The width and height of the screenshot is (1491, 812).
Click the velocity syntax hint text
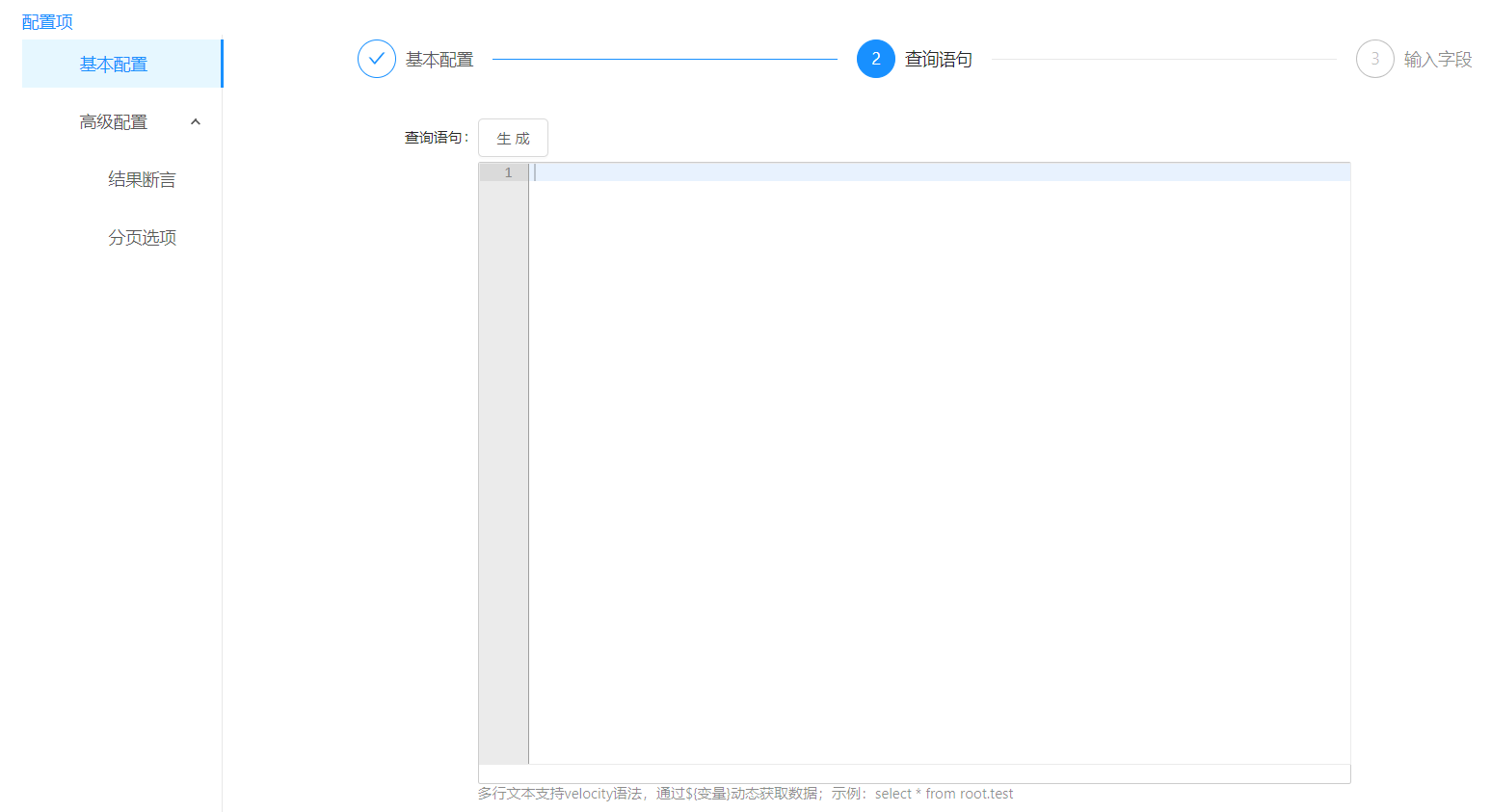coord(745,794)
